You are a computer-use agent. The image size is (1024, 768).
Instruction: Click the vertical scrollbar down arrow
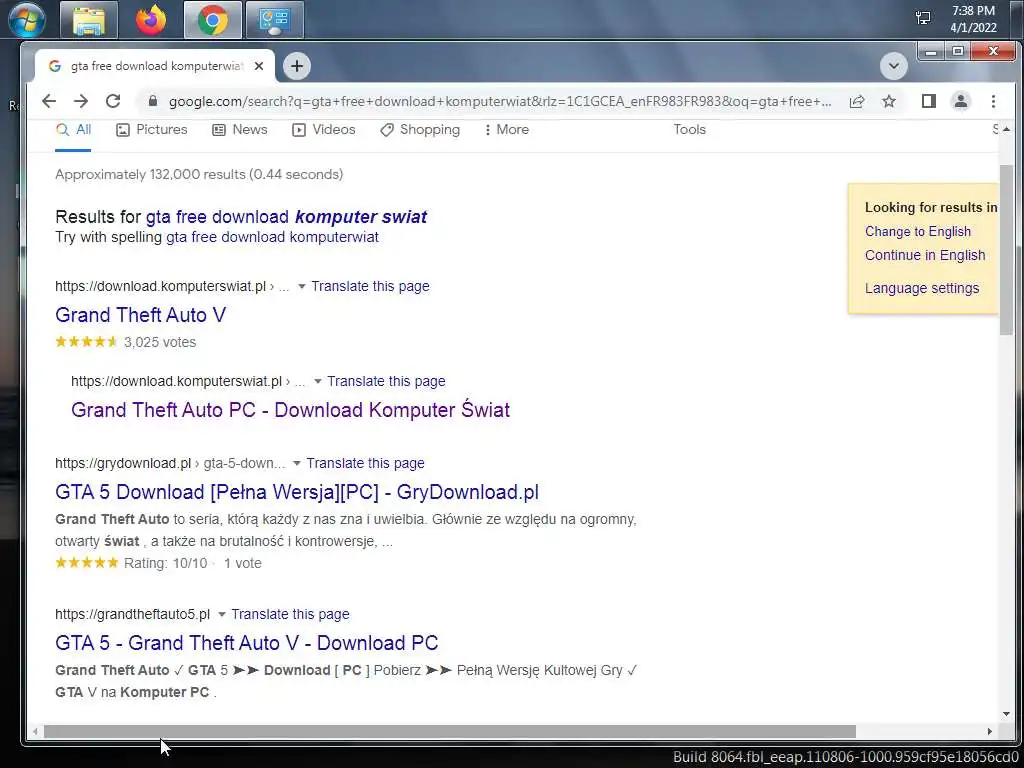tap(1006, 714)
